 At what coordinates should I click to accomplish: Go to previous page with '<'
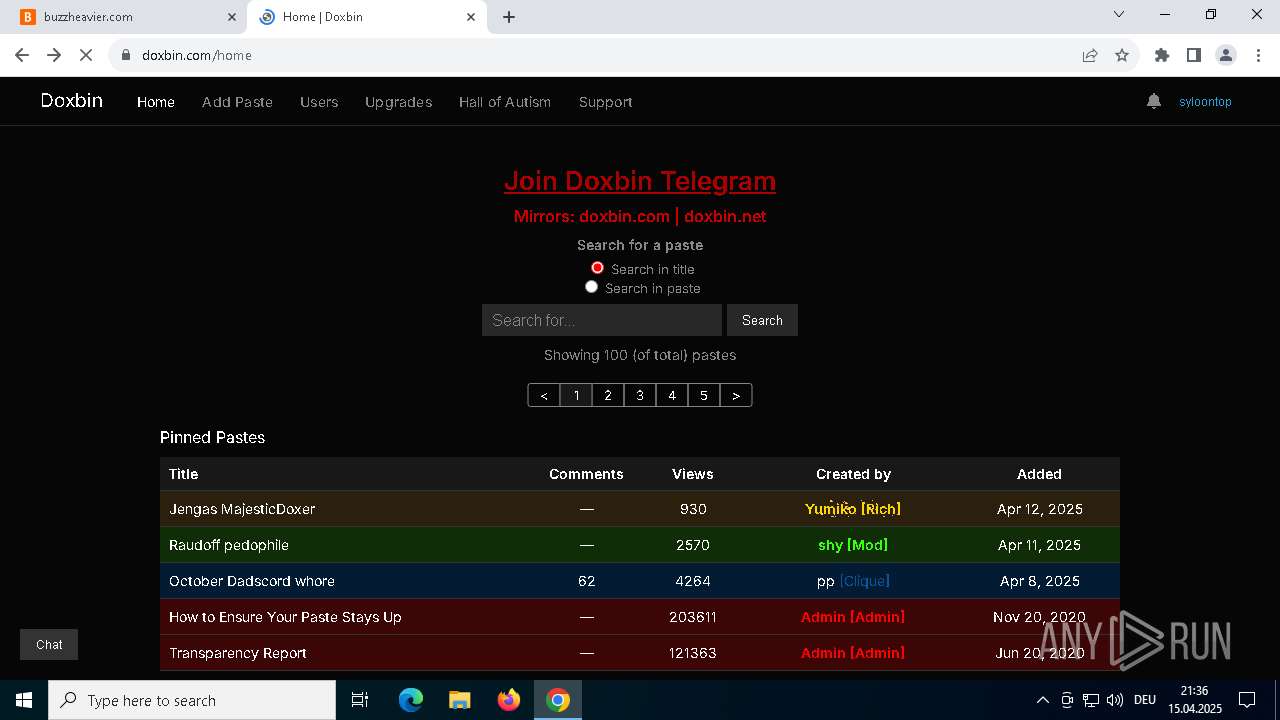544,395
